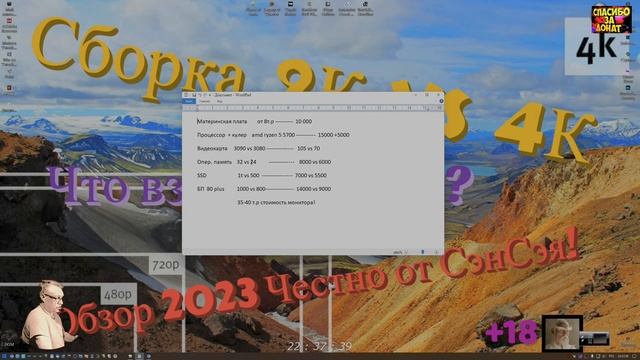Click the webcam thumbnail next to '+18'
The image size is (640, 360).
[562, 333]
